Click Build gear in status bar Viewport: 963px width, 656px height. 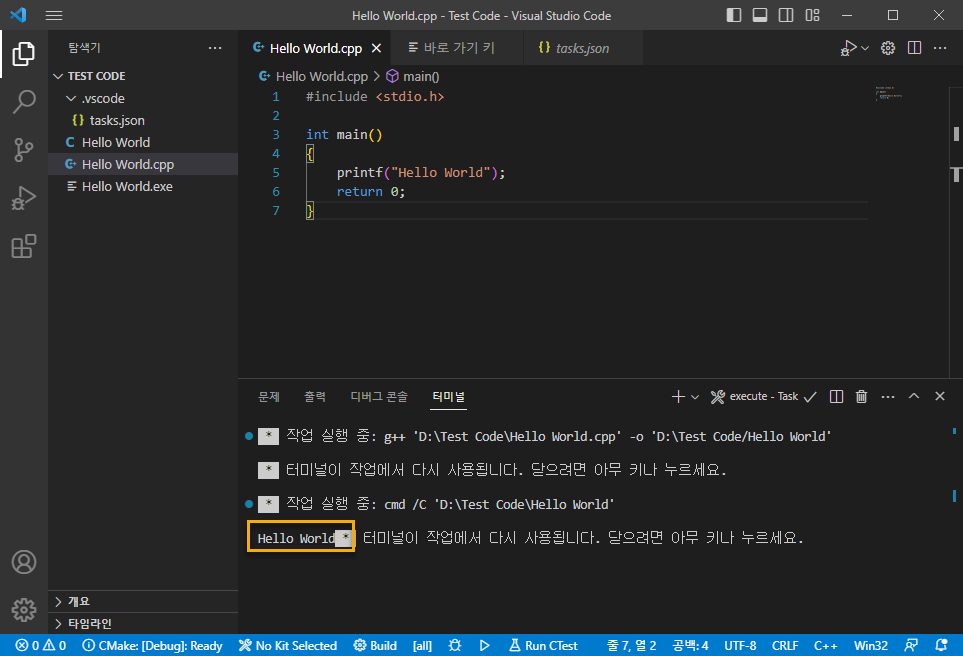click(375, 646)
